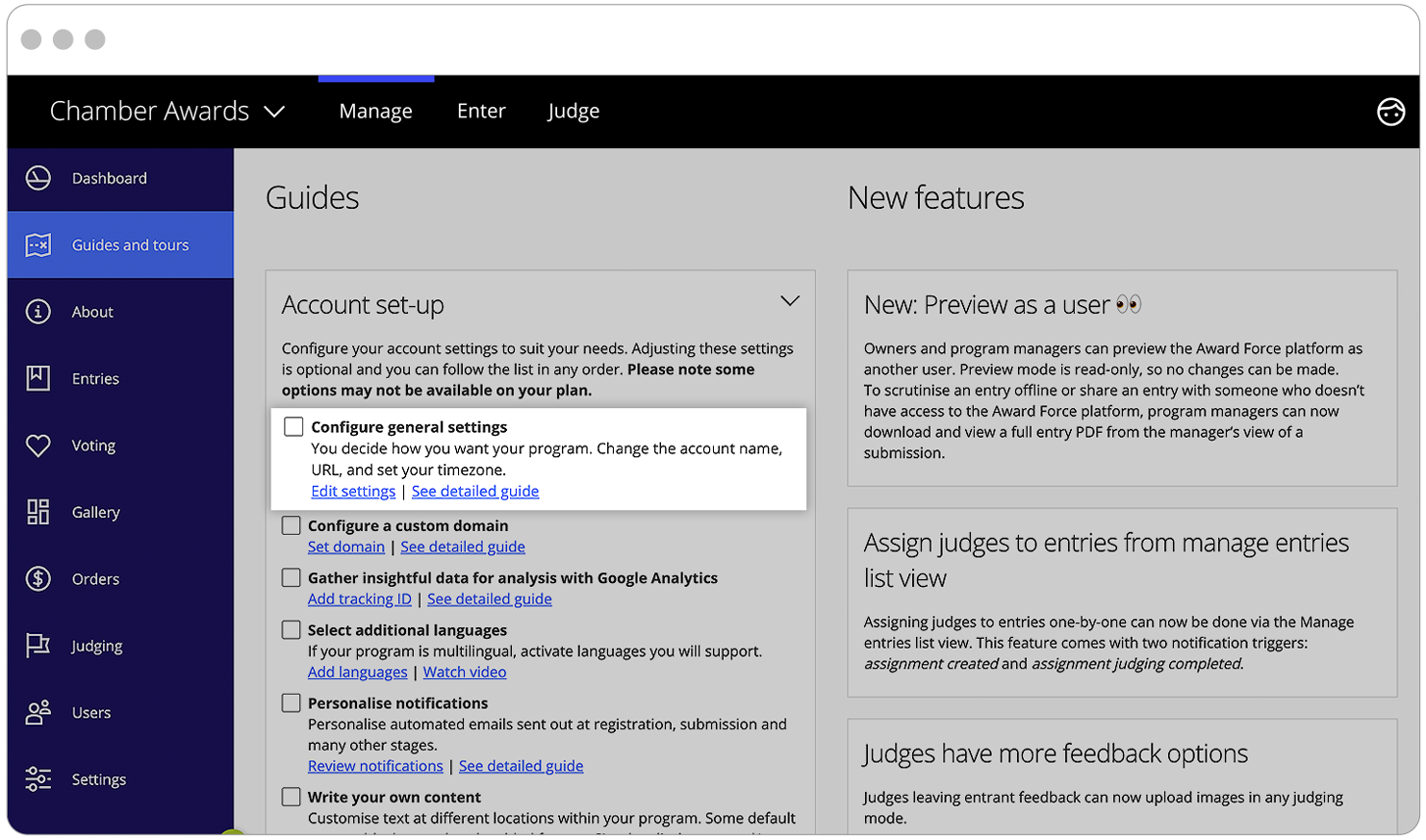The width and height of the screenshot is (1426, 840).
Task: Click the Orders dollar icon
Action: point(38,578)
